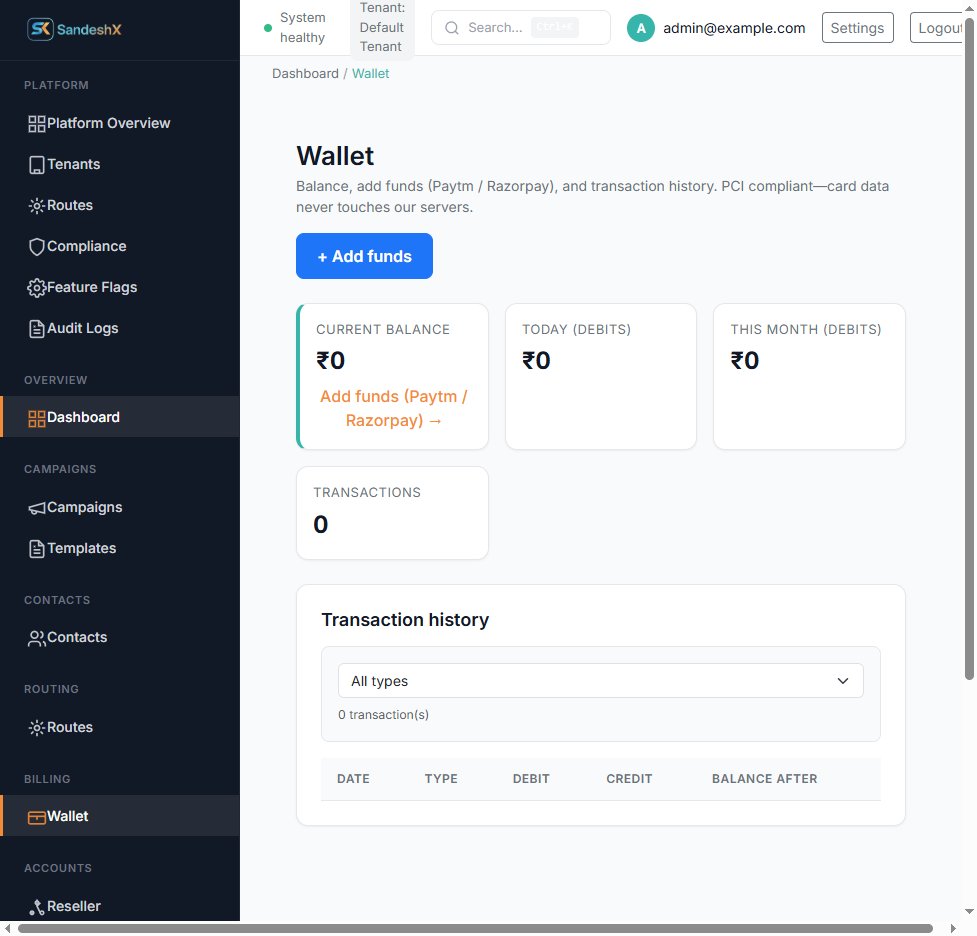Open Campaigns menu item
Screen dimensions: 977x936
[x=120, y=508]
